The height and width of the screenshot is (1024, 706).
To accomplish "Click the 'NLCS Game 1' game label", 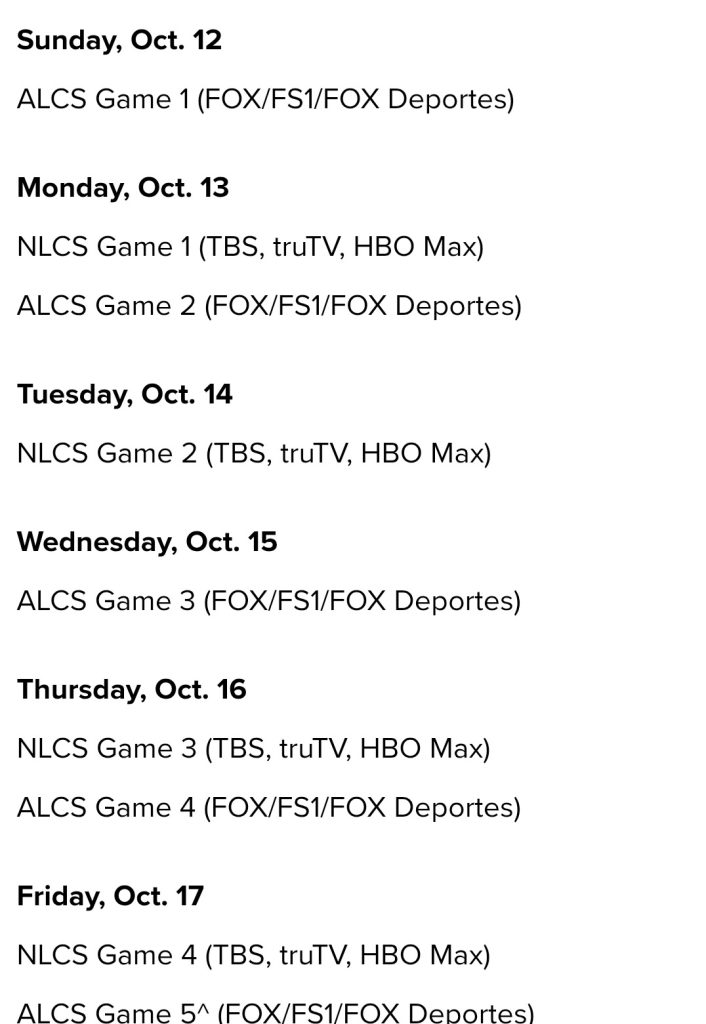I will pyautogui.click(x=103, y=247).
